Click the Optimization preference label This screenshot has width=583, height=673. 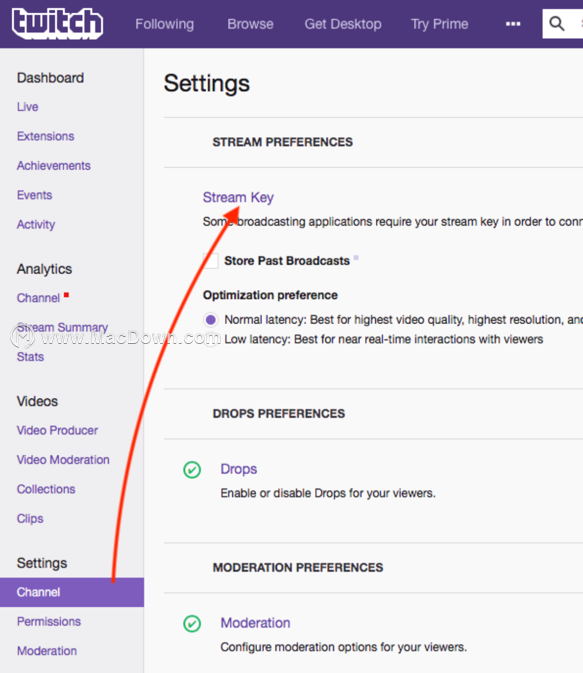coord(270,295)
